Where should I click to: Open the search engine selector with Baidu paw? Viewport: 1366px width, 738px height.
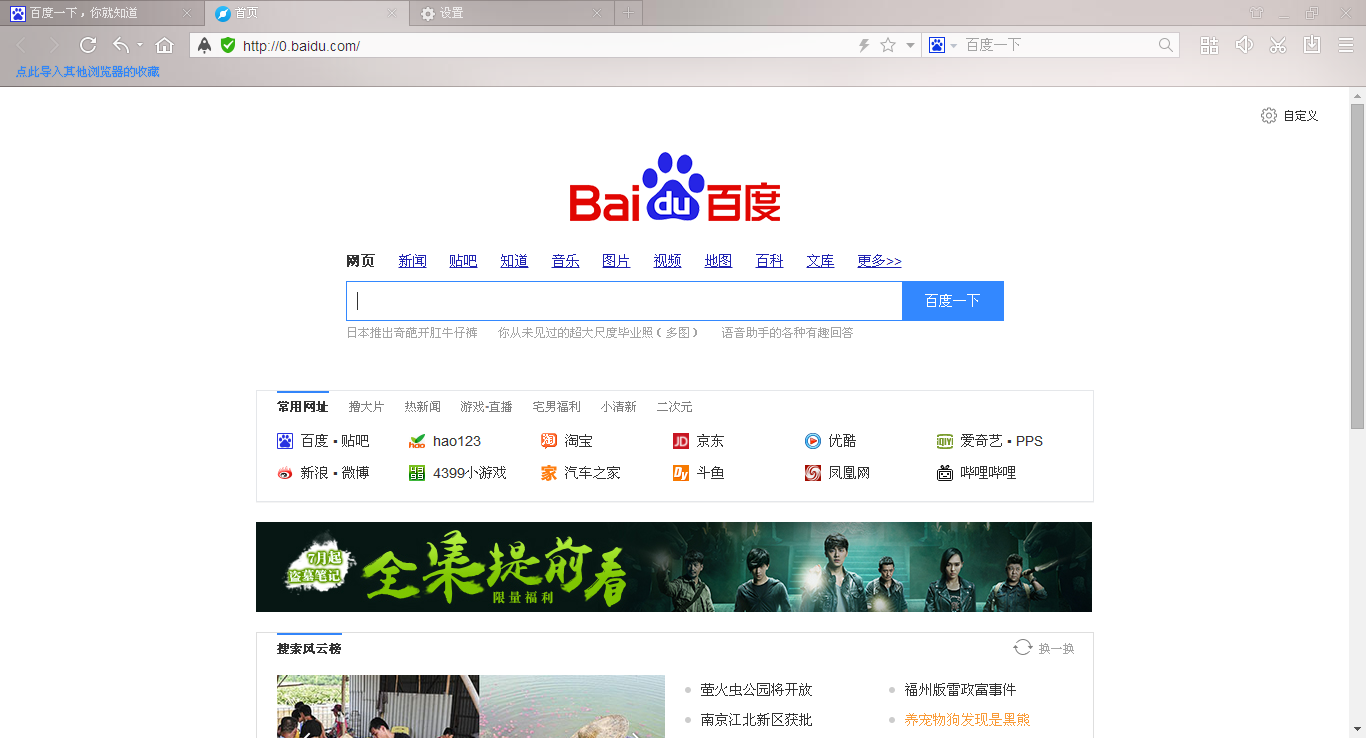click(942, 45)
